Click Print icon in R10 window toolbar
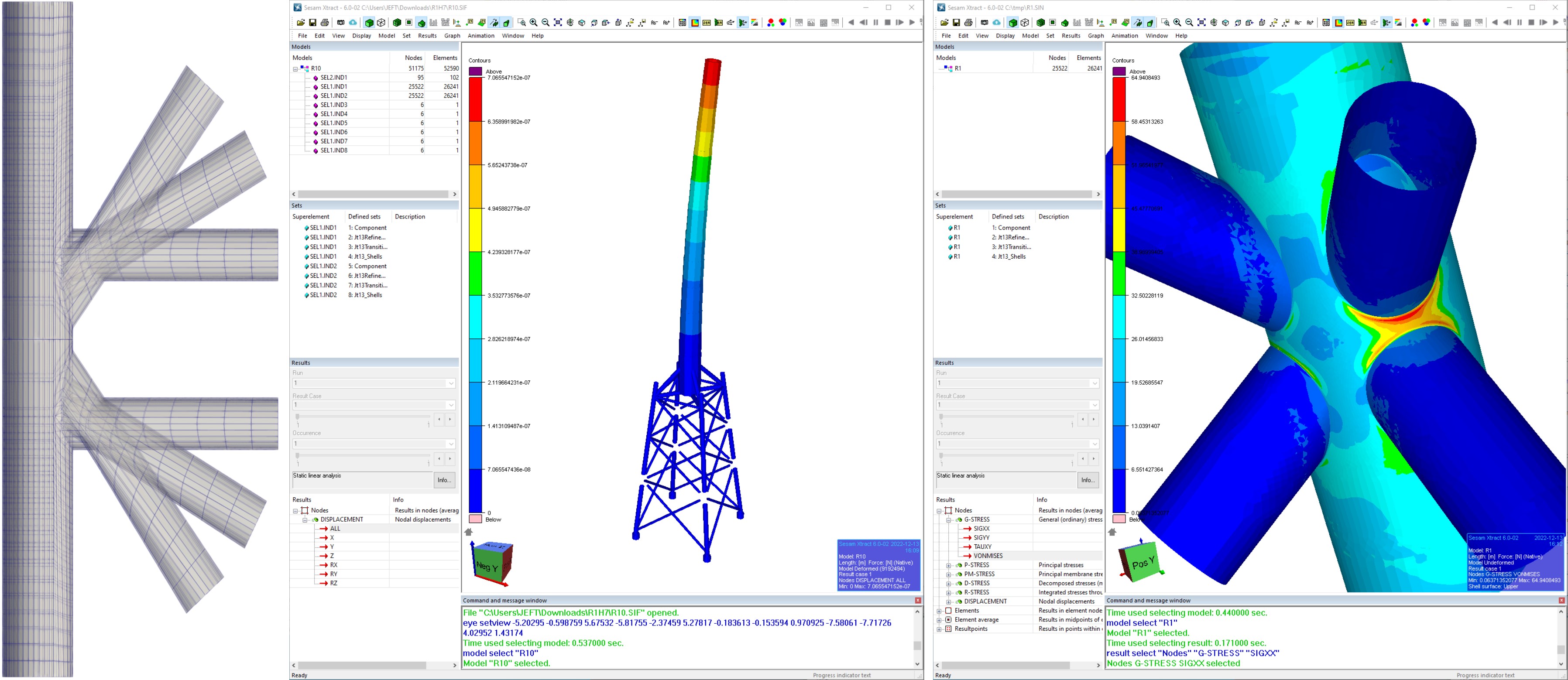The width and height of the screenshot is (1568, 680). (324, 23)
